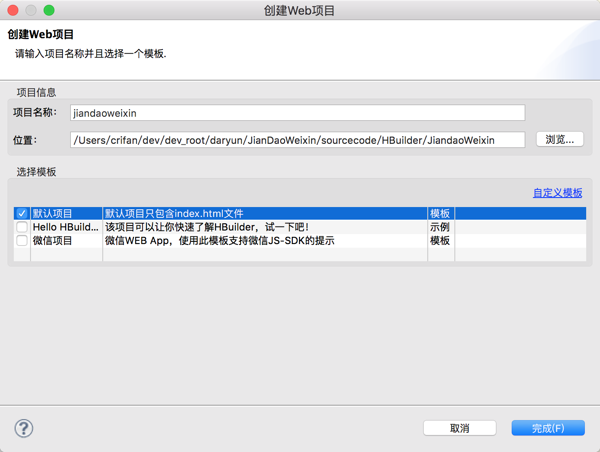
Task: Click the 完成(F) finish button
Action: click(548, 428)
